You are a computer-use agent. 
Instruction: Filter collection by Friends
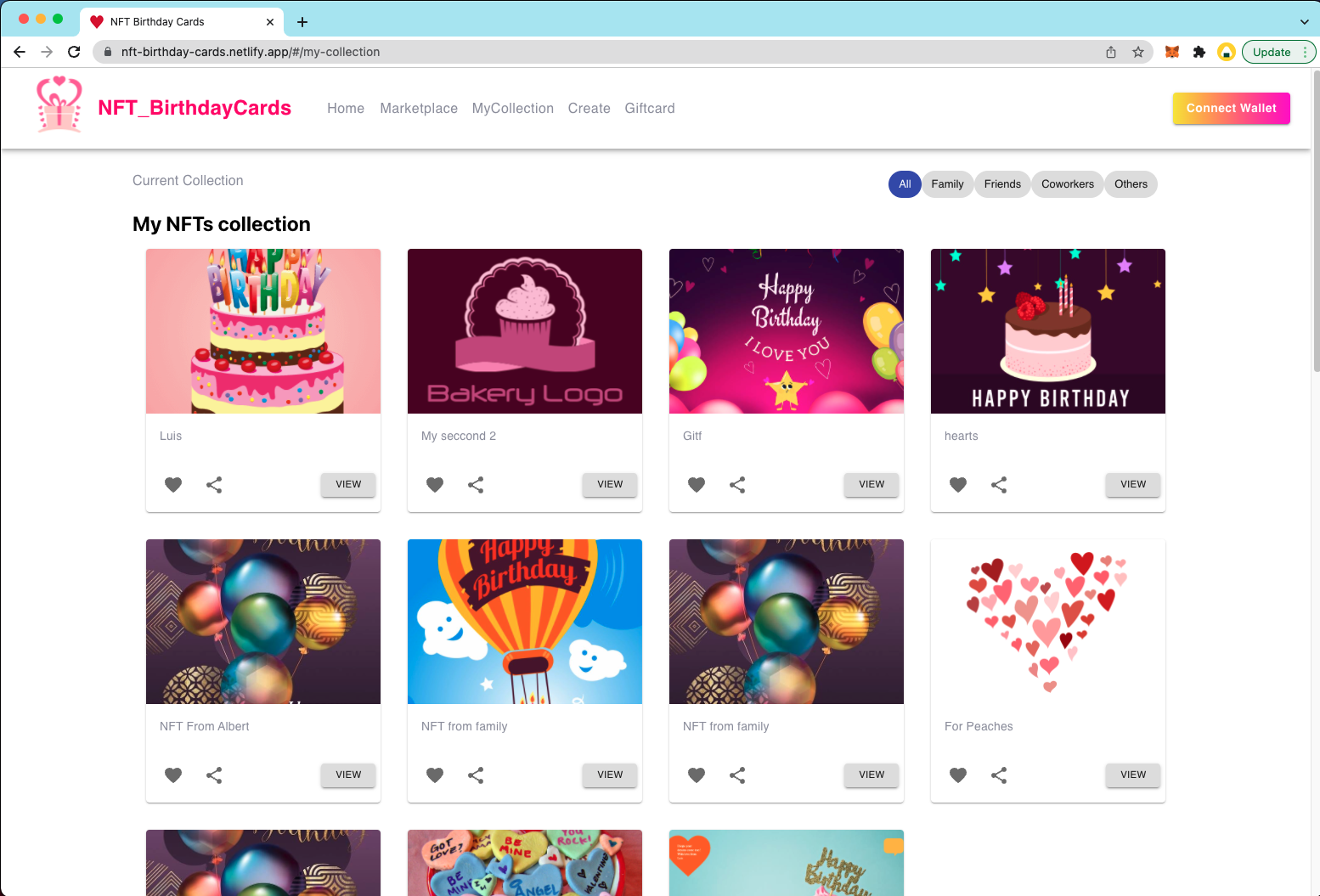click(x=1002, y=184)
